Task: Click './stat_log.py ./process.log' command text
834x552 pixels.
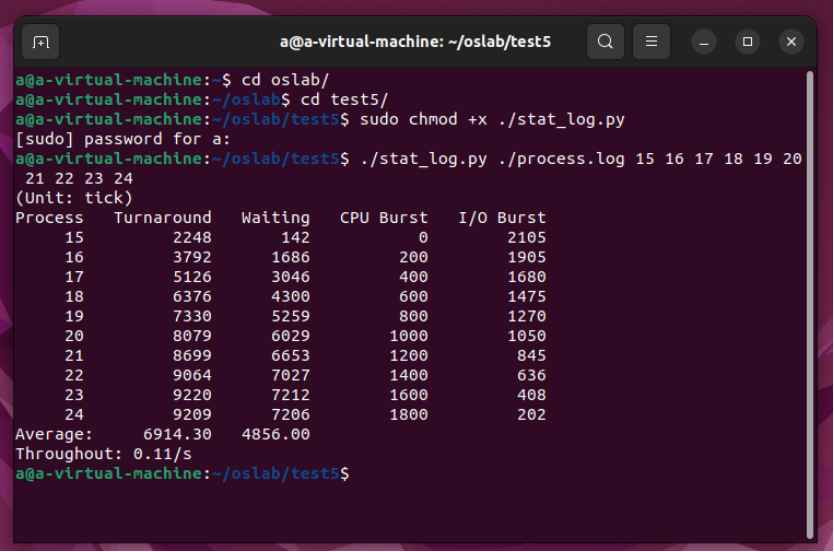Action: click(x=492, y=158)
